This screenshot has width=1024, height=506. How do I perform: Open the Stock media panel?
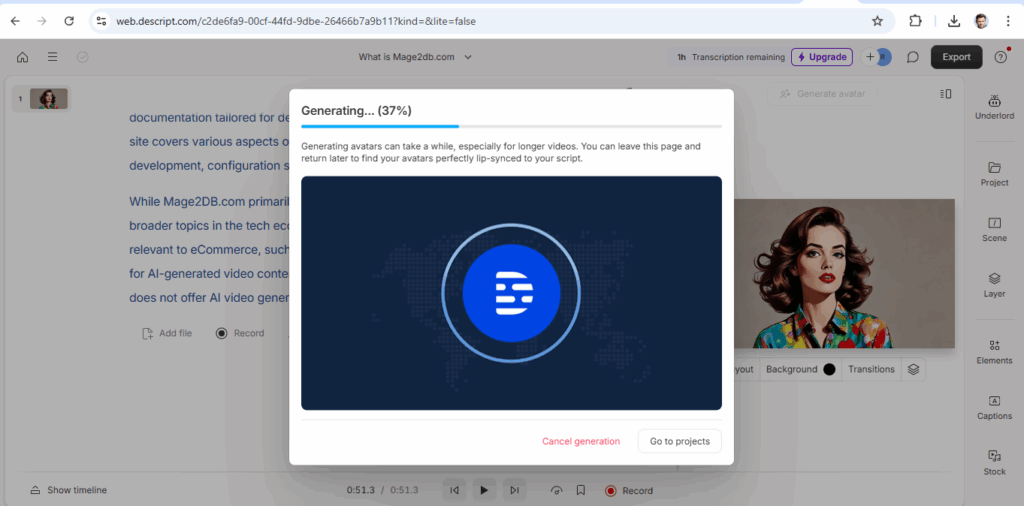point(994,462)
